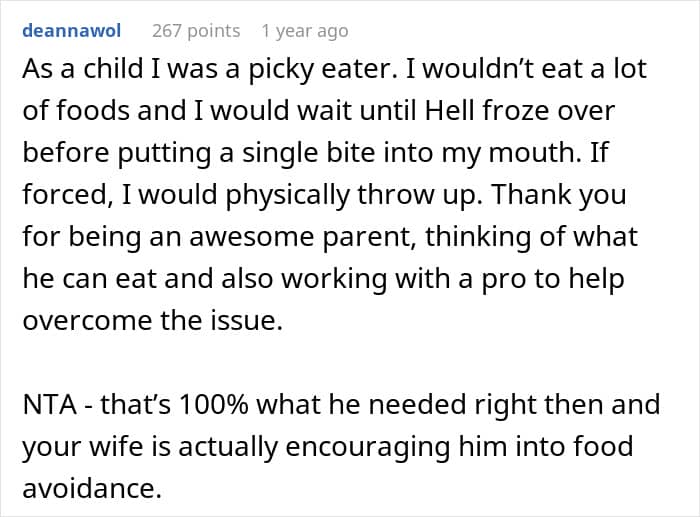Click the words 'your wife' in the second paragraph
The image size is (700, 517).
click(x=83, y=446)
